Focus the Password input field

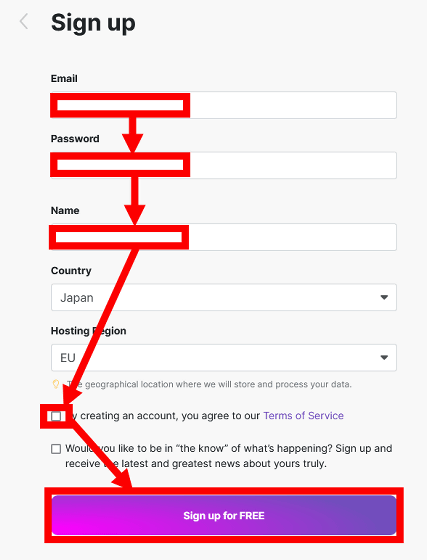click(224, 165)
